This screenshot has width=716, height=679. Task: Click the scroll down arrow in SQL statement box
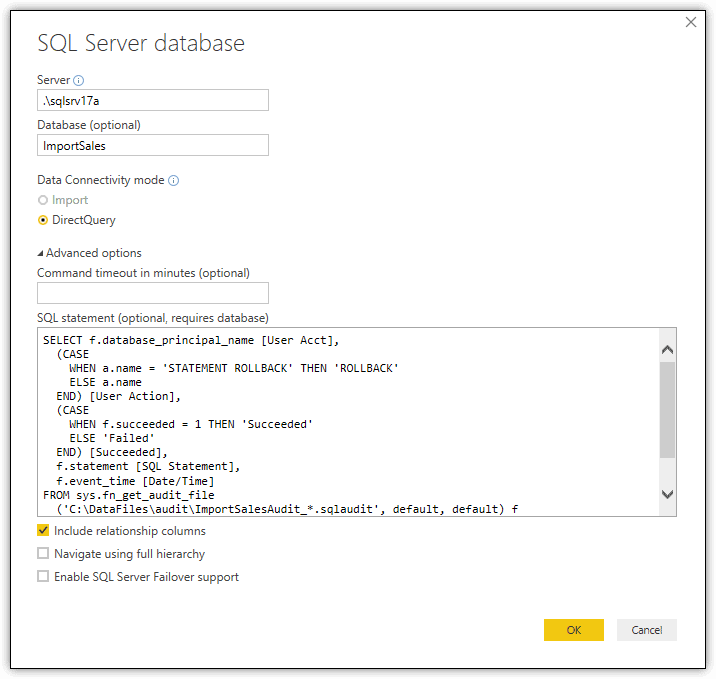point(667,494)
